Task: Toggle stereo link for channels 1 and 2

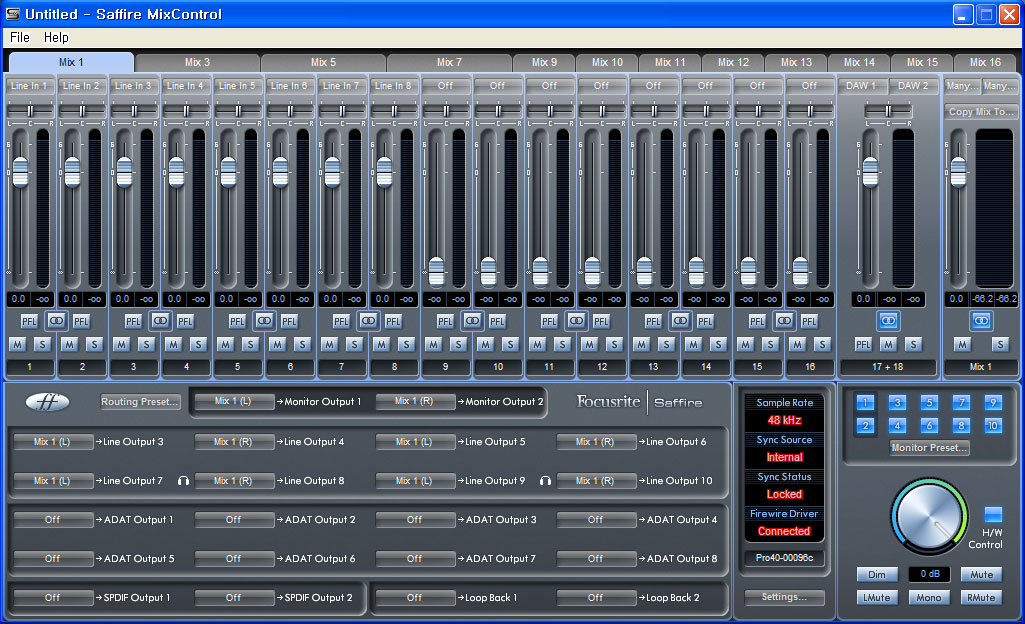Action: tap(55, 321)
